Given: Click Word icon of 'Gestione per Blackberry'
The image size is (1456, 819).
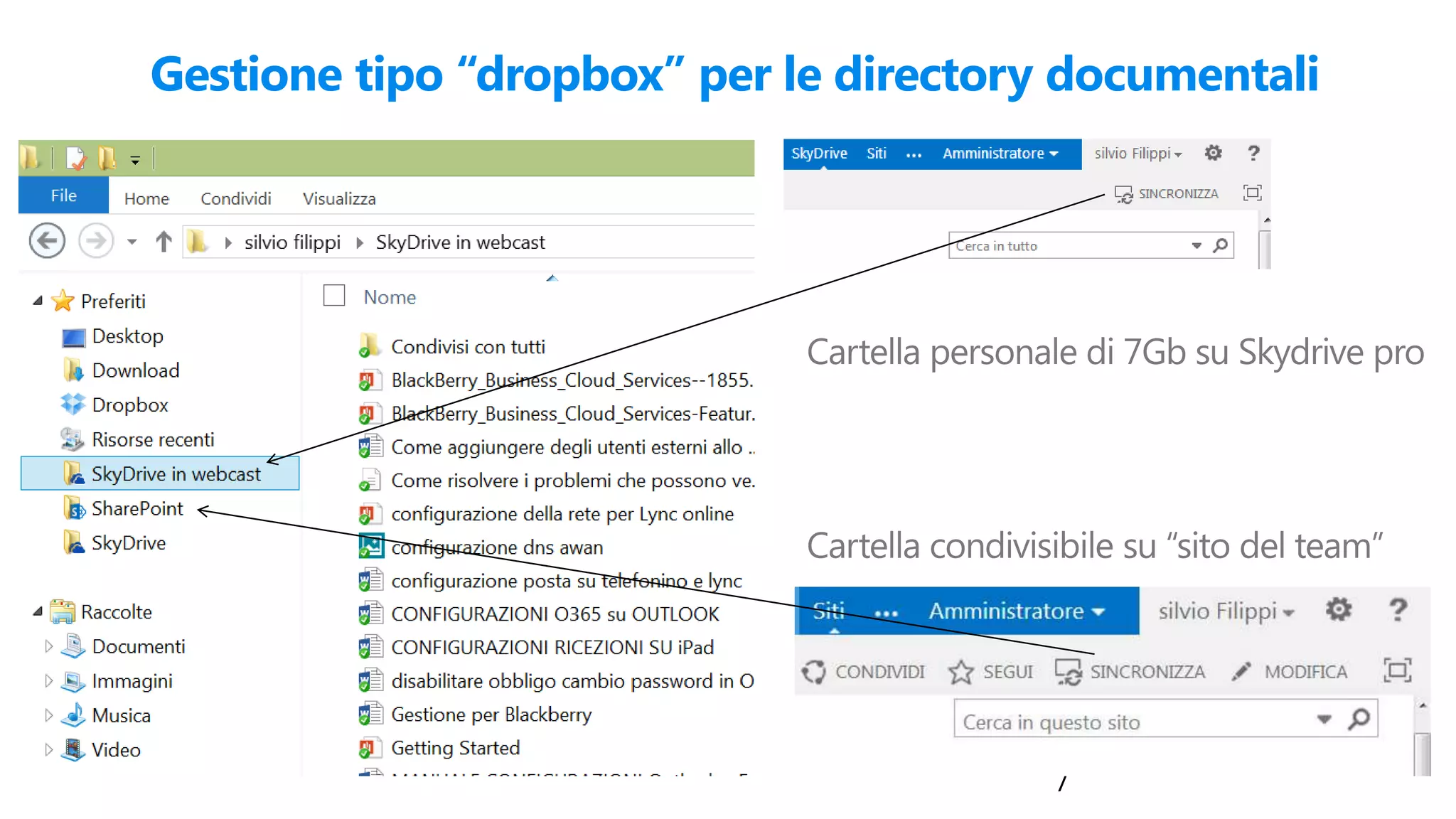Looking at the screenshot, I should (x=370, y=714).
